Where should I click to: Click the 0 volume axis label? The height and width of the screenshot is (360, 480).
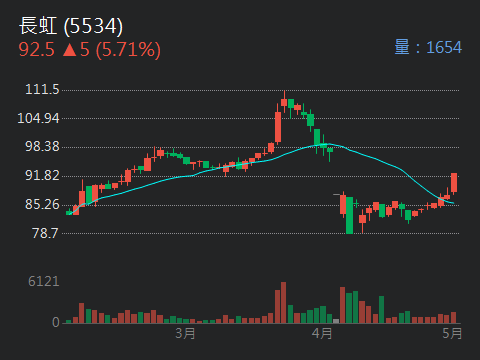pyautogui.click(x=56, y=322)
